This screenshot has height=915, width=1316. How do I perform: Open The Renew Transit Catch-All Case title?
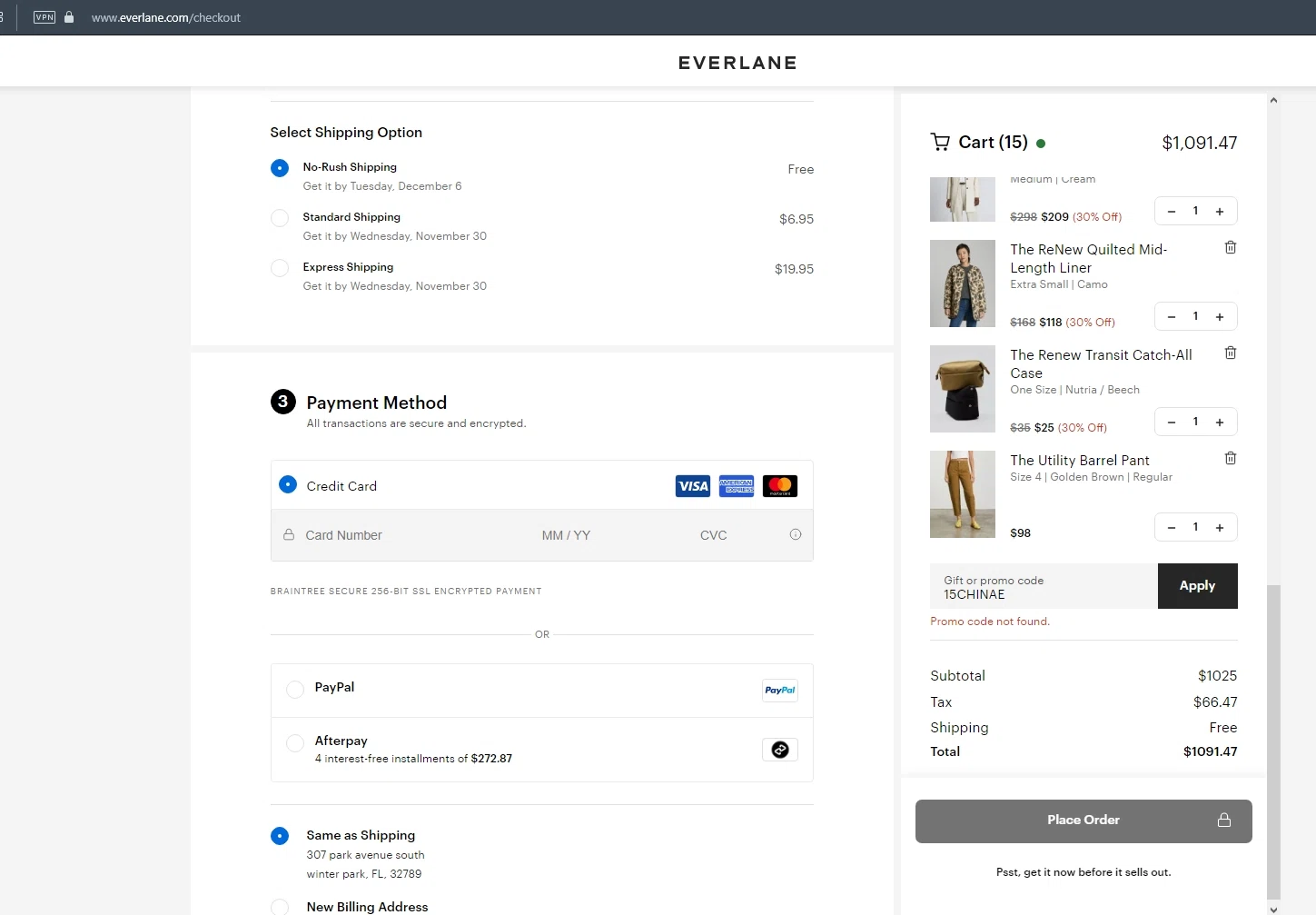click(1101, 363)
